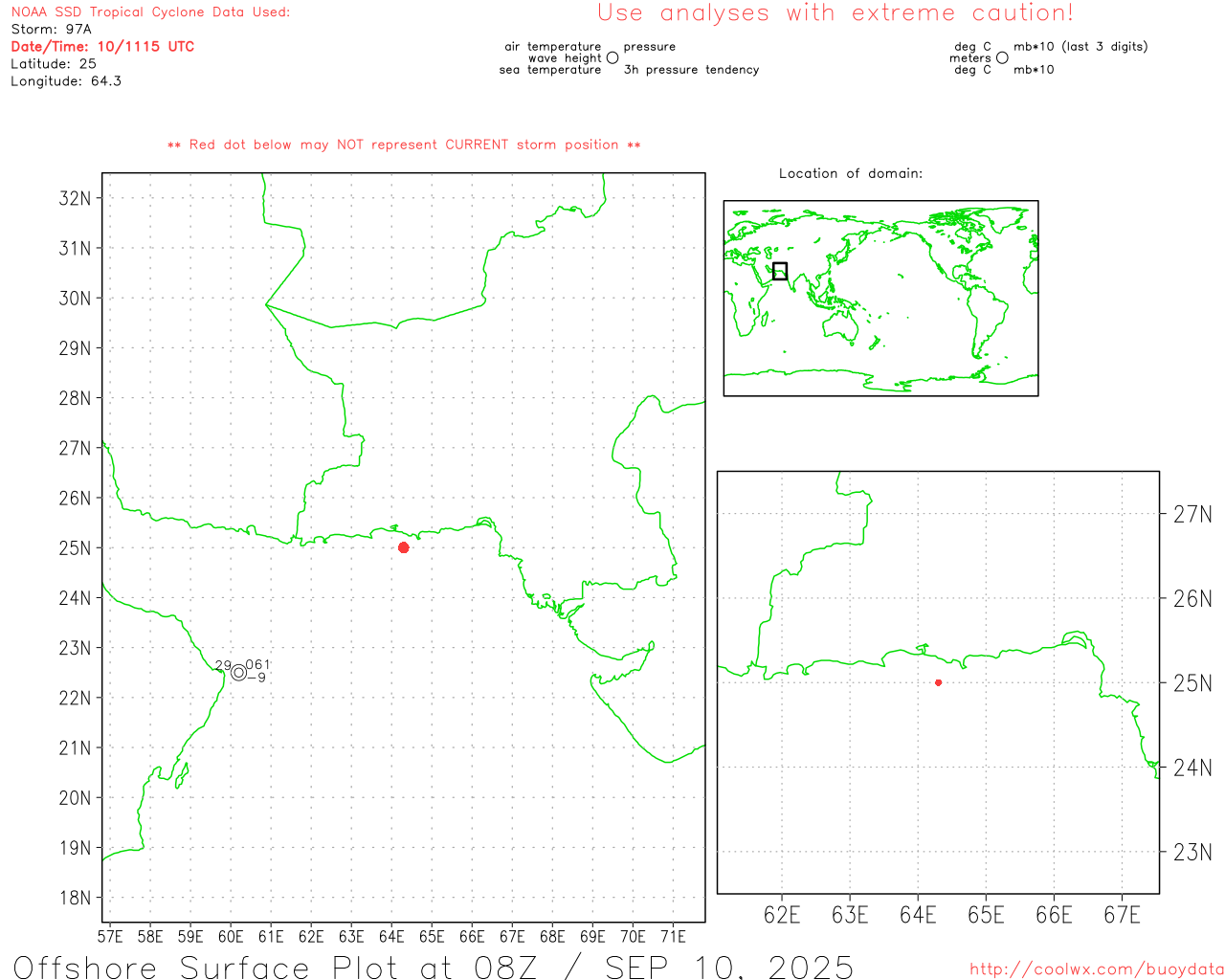
Task: Click the buoy air temperature value '29'
Action: 223,665
